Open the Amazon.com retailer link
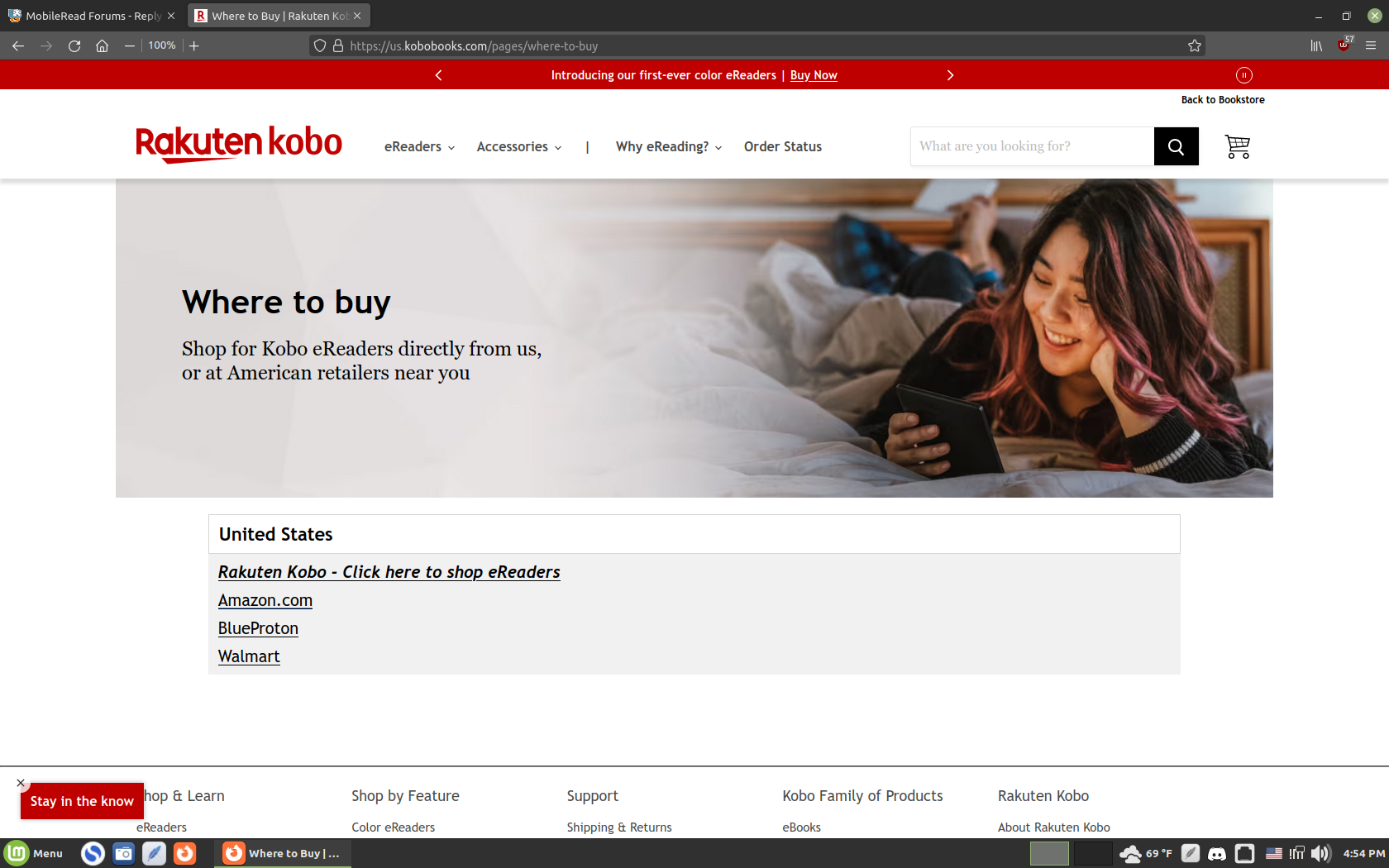The image size is (1389, 868). [x=265, y=600]
